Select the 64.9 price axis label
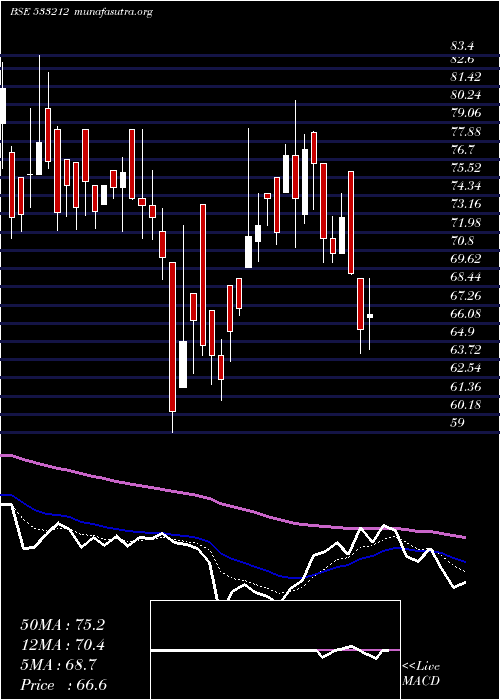Image resolution: width=500 pixels, height=700 pixels. [462, 332]
